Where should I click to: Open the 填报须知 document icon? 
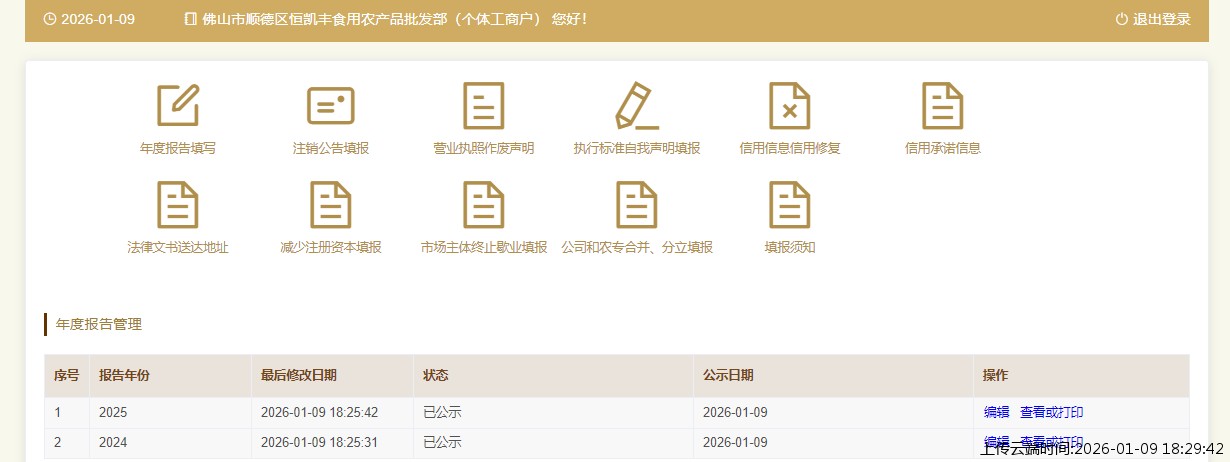tap(790, 204)
